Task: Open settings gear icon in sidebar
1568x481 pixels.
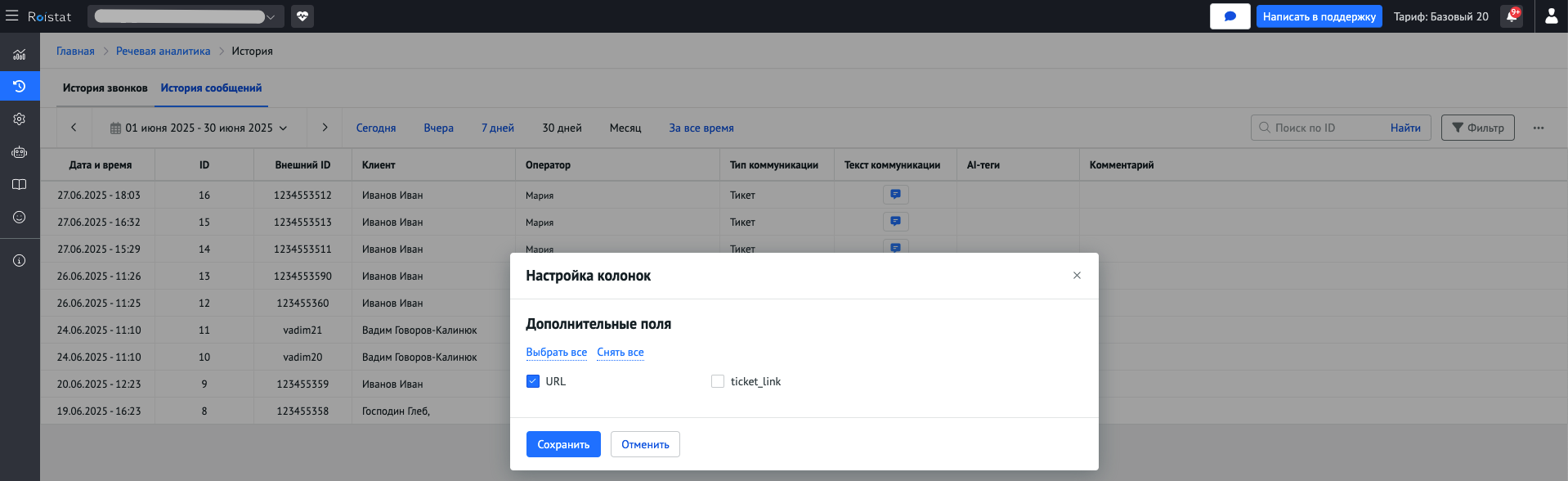Action: pyautogui.click(x=20, y=119)
